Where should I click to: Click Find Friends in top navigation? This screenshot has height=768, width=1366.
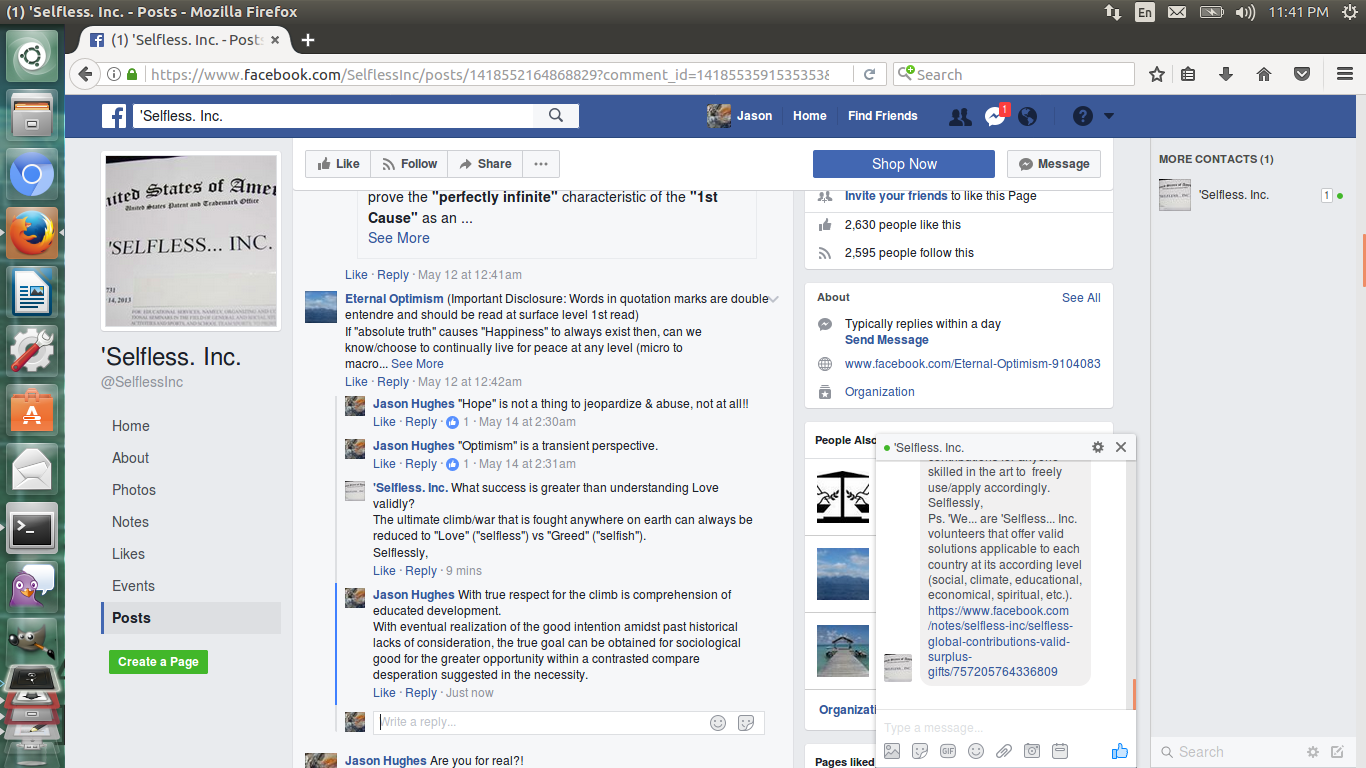[x=882, y=116]
